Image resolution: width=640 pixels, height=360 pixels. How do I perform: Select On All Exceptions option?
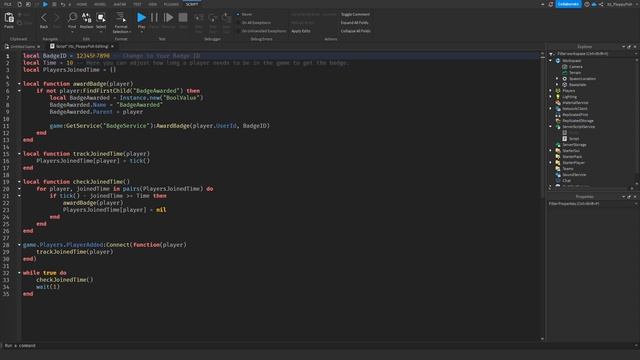pos(253,22)
